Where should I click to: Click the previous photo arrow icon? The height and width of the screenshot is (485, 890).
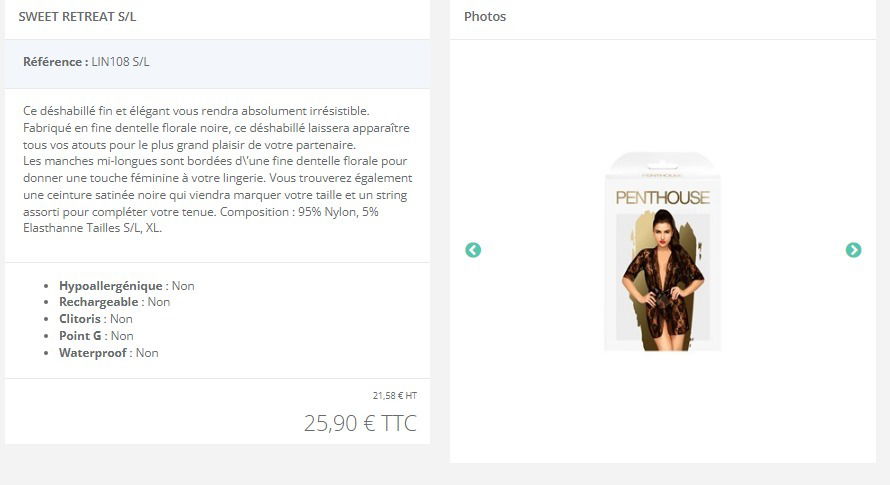[473, 250]
